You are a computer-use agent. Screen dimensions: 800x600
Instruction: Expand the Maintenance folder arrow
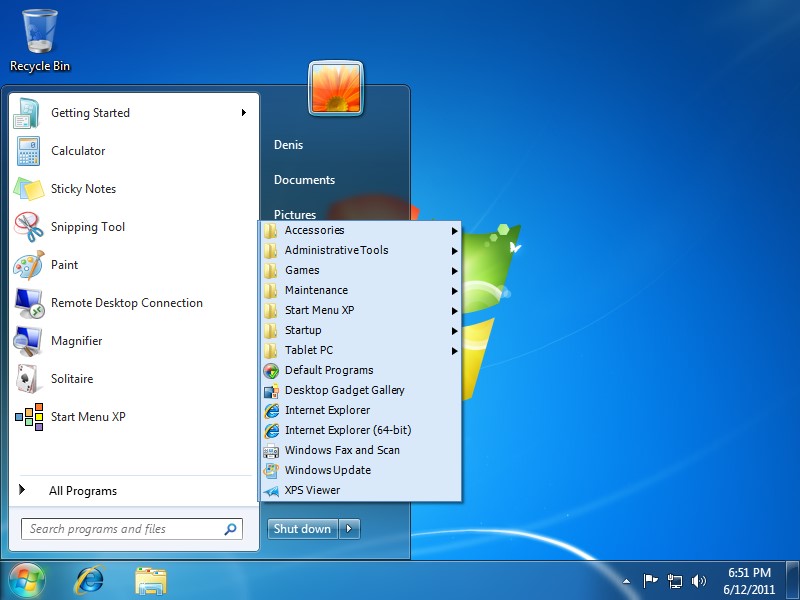(454, 291)
